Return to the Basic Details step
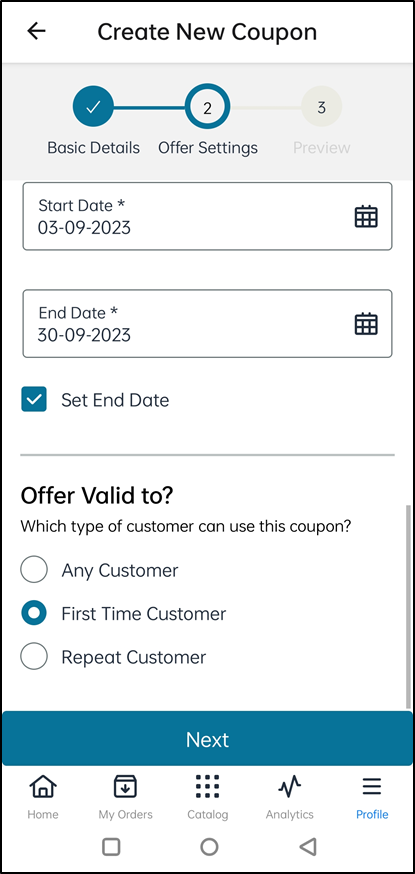Screen dimensions: 415x874 pos(93,106)
